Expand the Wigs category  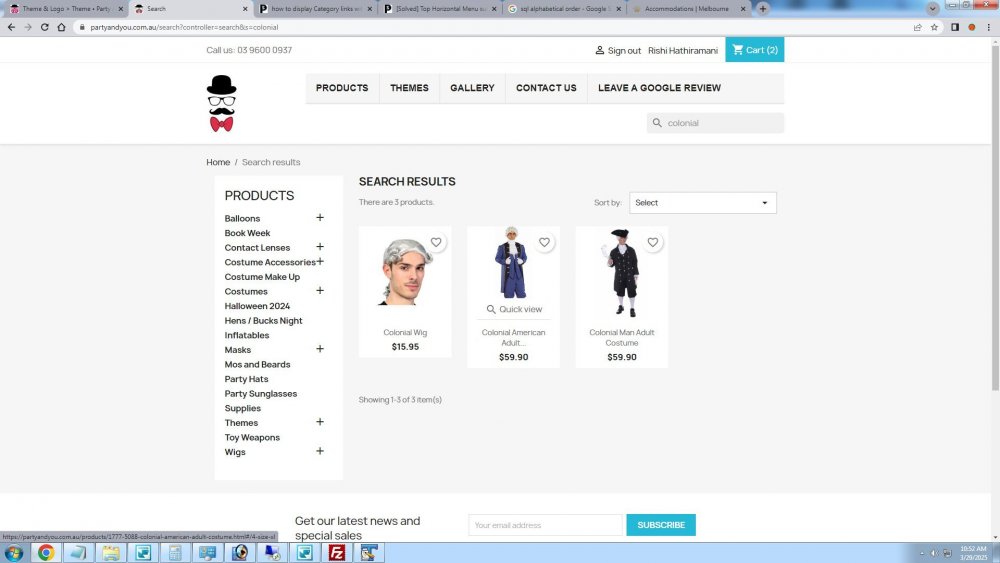pos(320,451)
